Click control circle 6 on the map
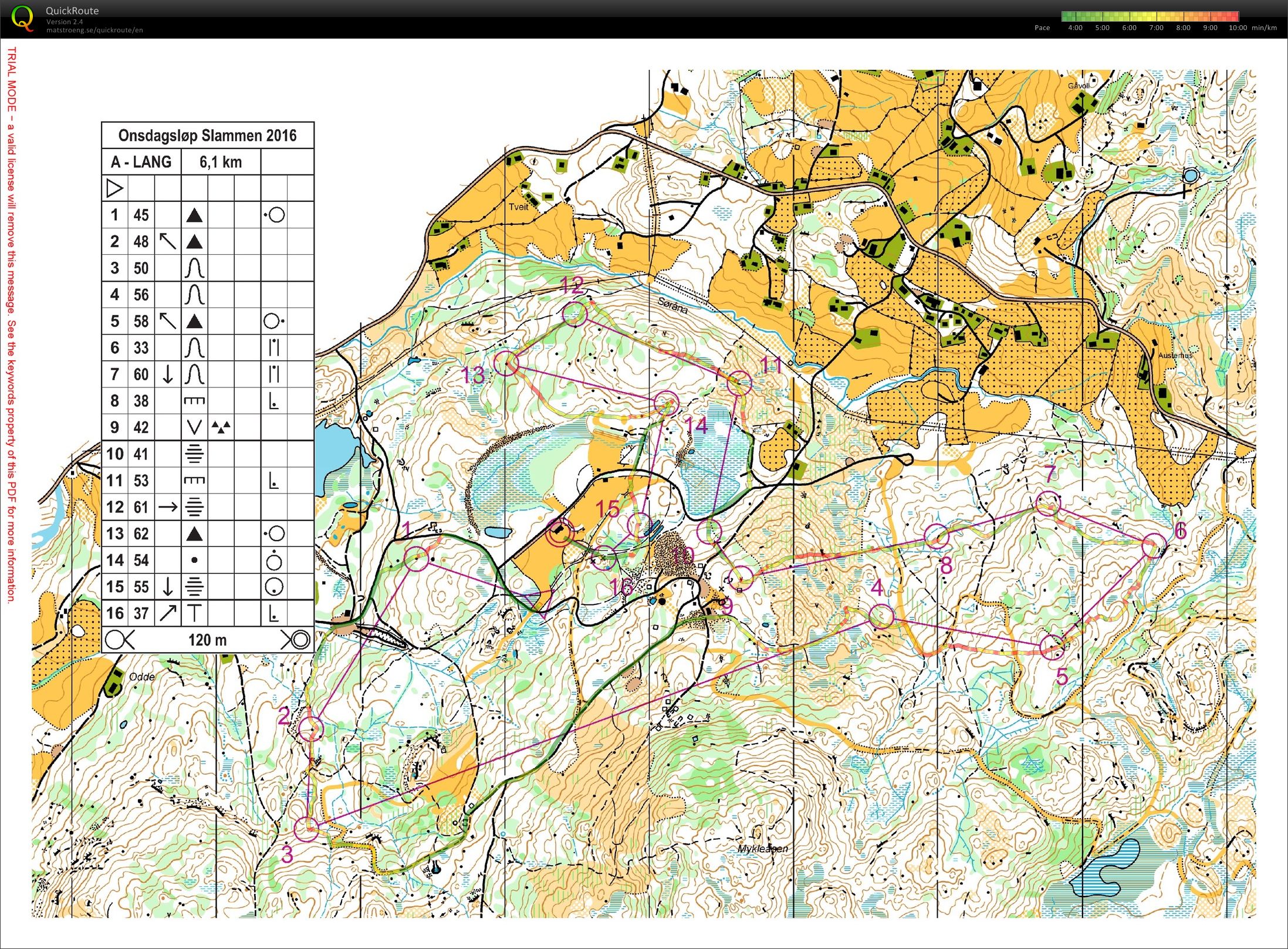The width and height of the screenshot is (1288, 949). (1154, 545)
